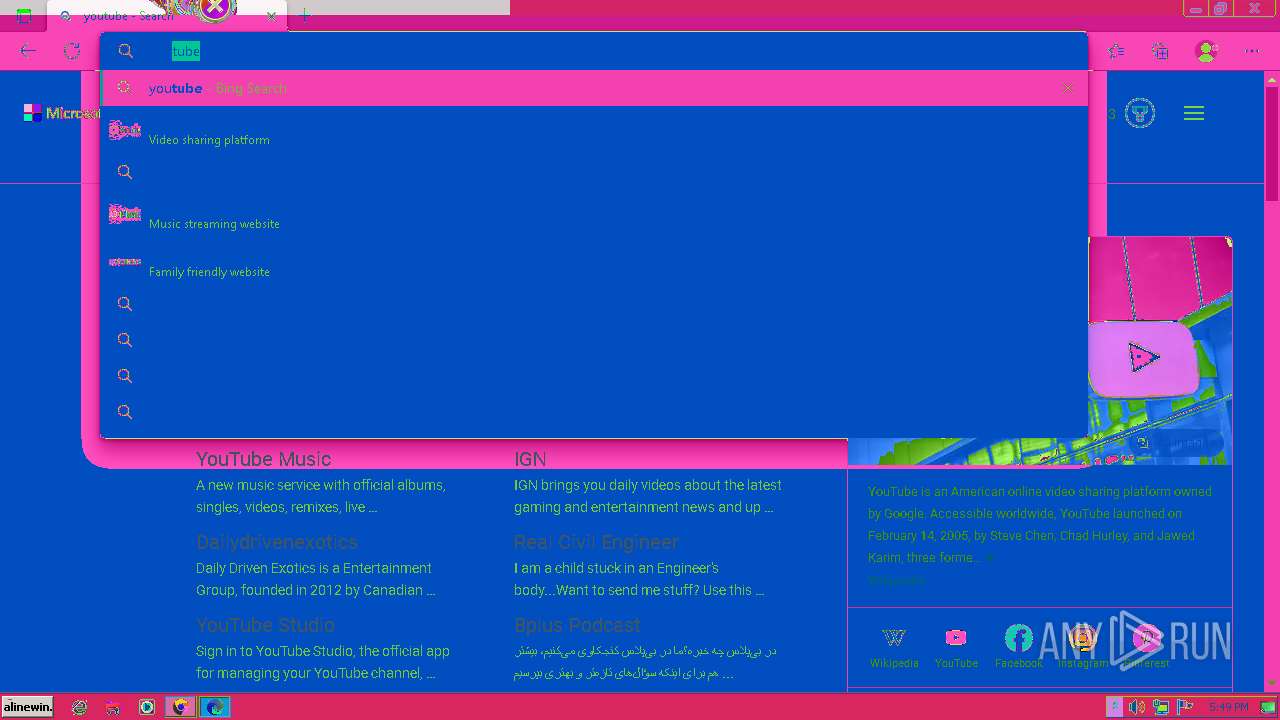
Task: Open the 5:49 PM system clock
Action: tap(1228, 707)
